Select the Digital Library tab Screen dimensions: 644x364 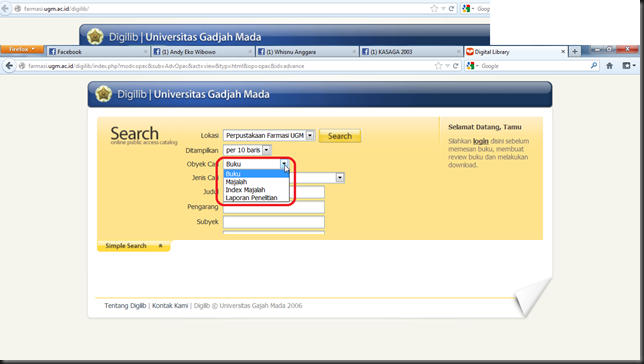point(515,52)
